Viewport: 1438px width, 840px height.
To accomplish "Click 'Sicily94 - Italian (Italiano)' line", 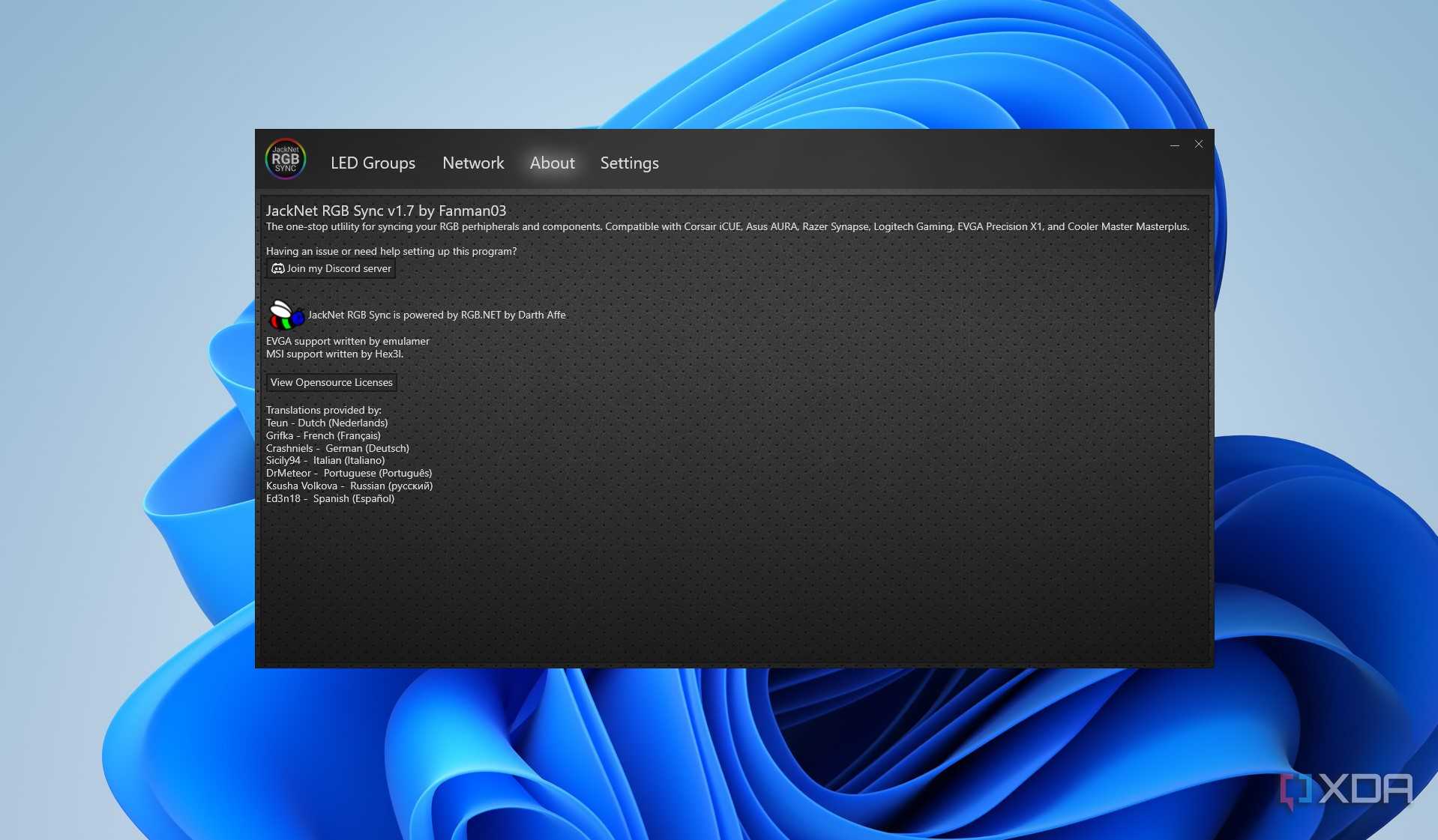I will click(325, 460).
